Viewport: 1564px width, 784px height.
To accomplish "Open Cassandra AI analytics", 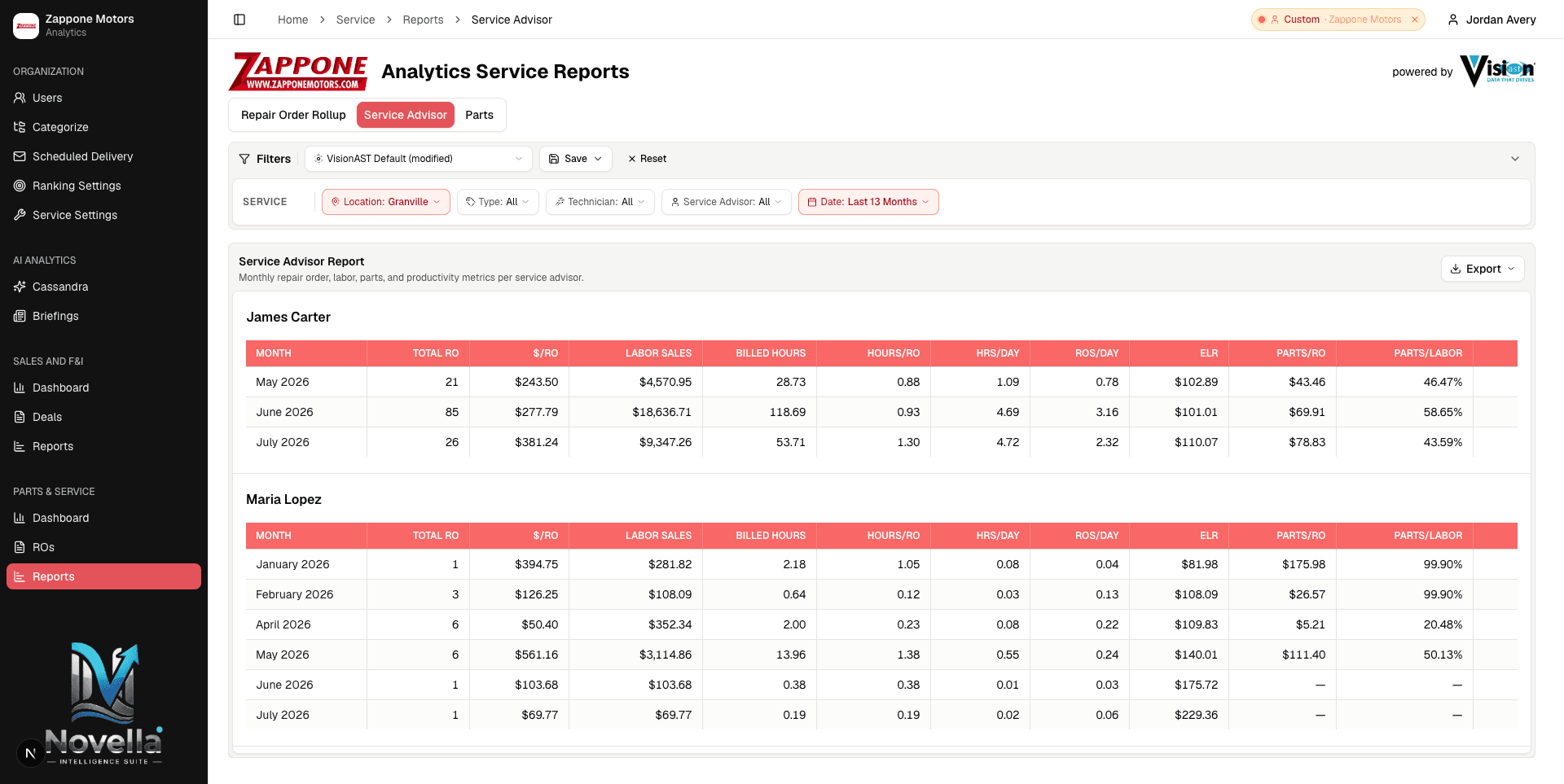I will click(x=103, y=287).
